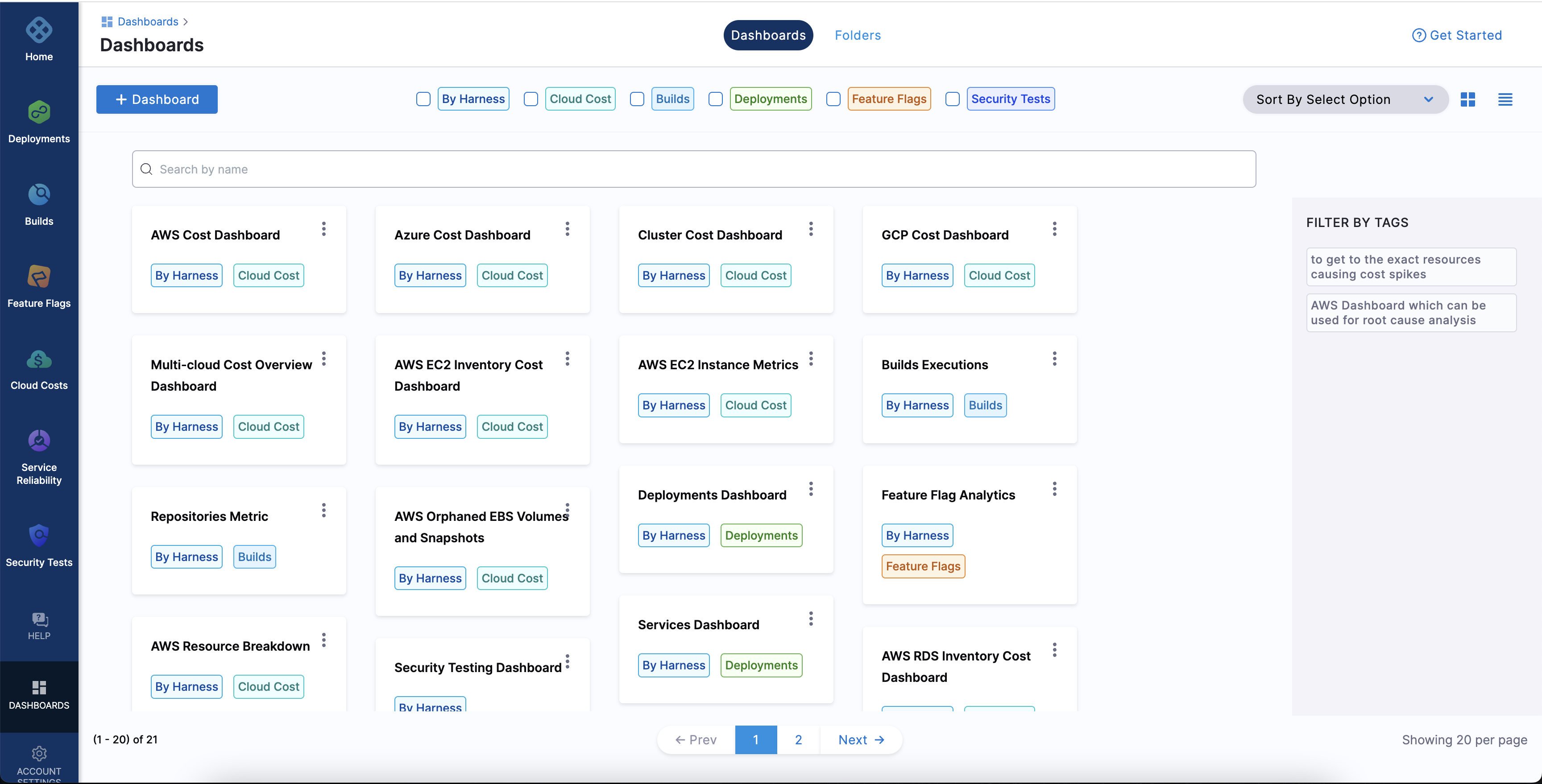Open options menu for AWS Cost Dashboard
1542x784 pixels.
[x=324, y=229]
